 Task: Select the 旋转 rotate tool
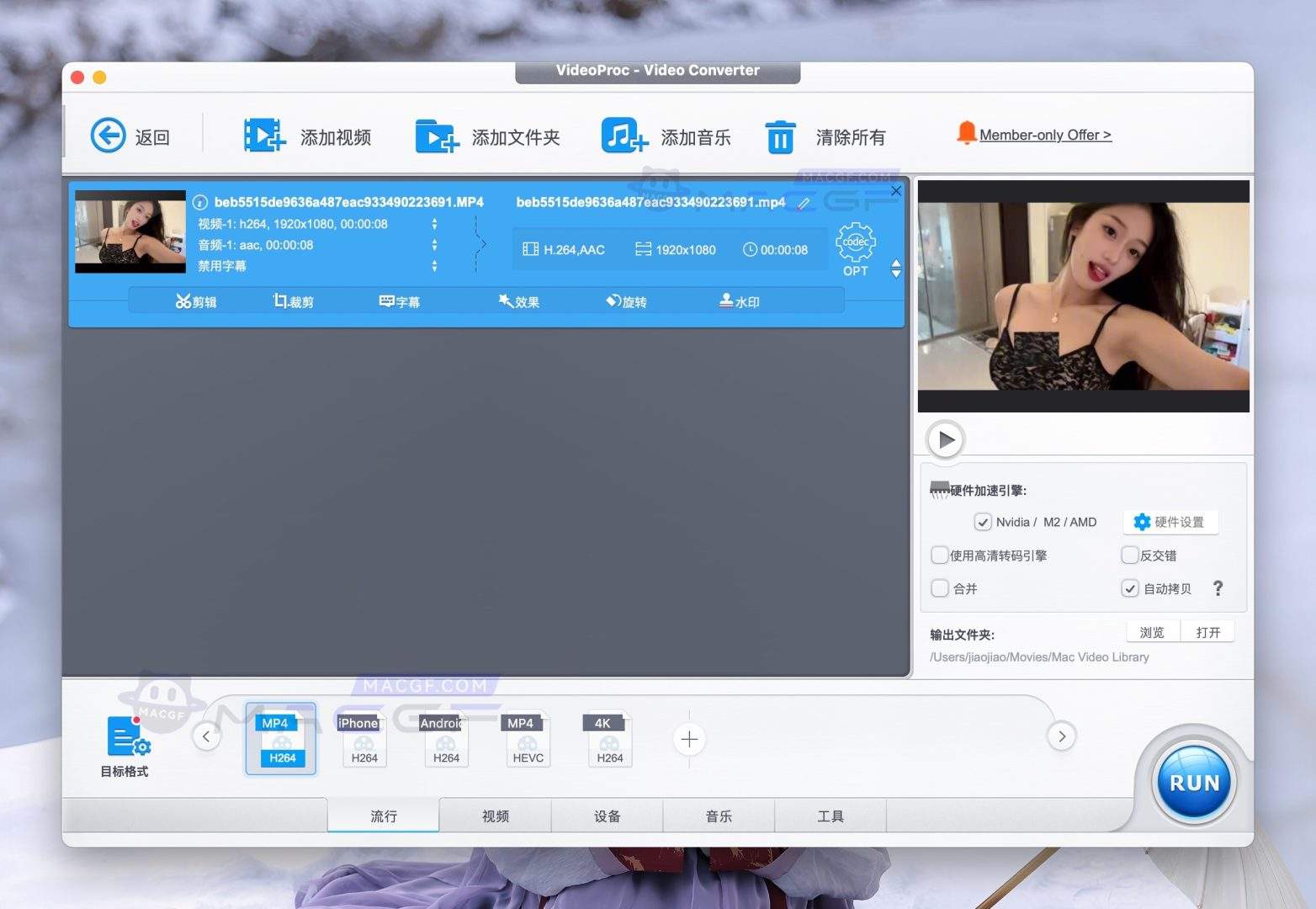point(627,300)
